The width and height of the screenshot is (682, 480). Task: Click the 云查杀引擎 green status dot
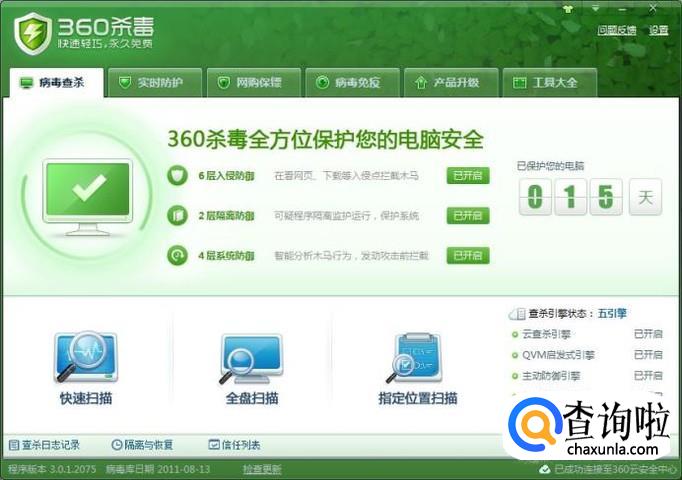pyautogui.click(x=515, y=334)
